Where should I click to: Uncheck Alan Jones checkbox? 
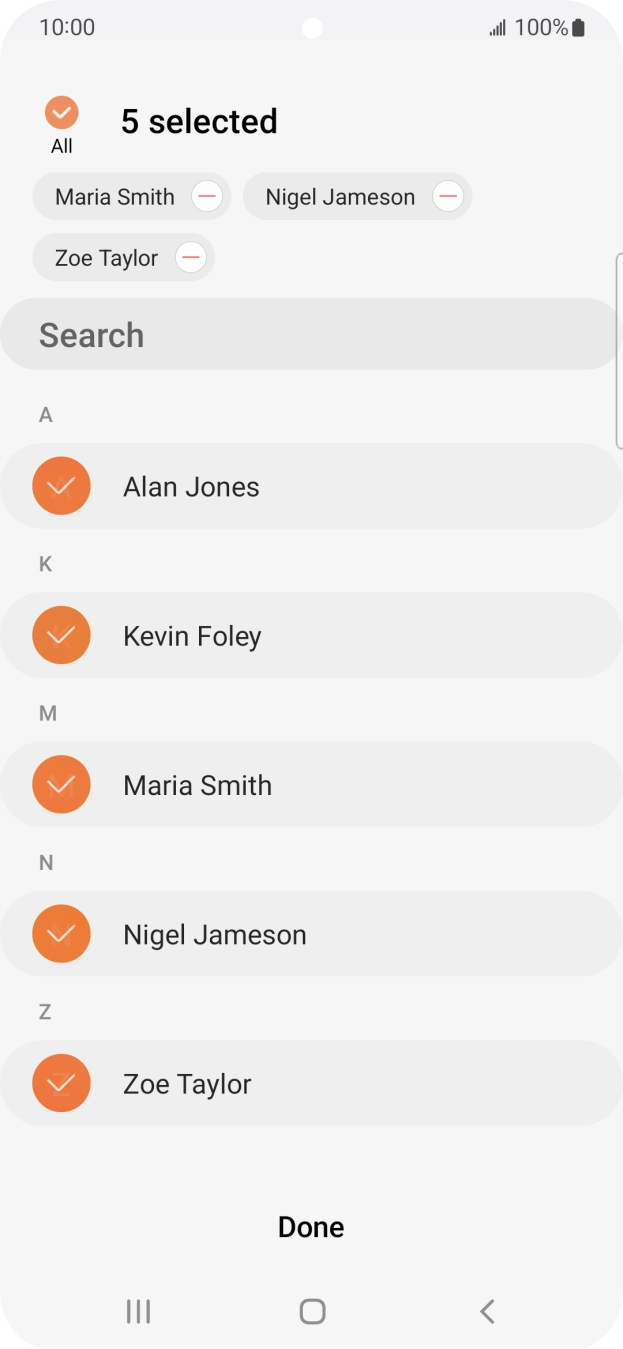pyautogui.click(x=61, y=487)
